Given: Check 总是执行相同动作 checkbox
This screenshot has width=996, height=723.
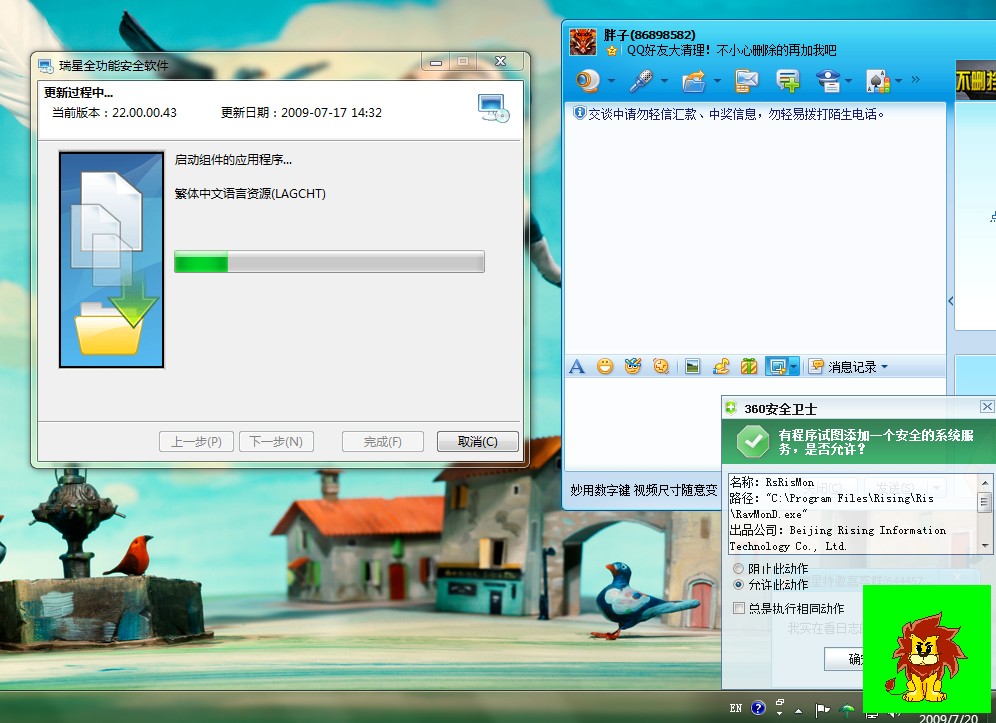Looking at the screenshot, I should [739, 608].
